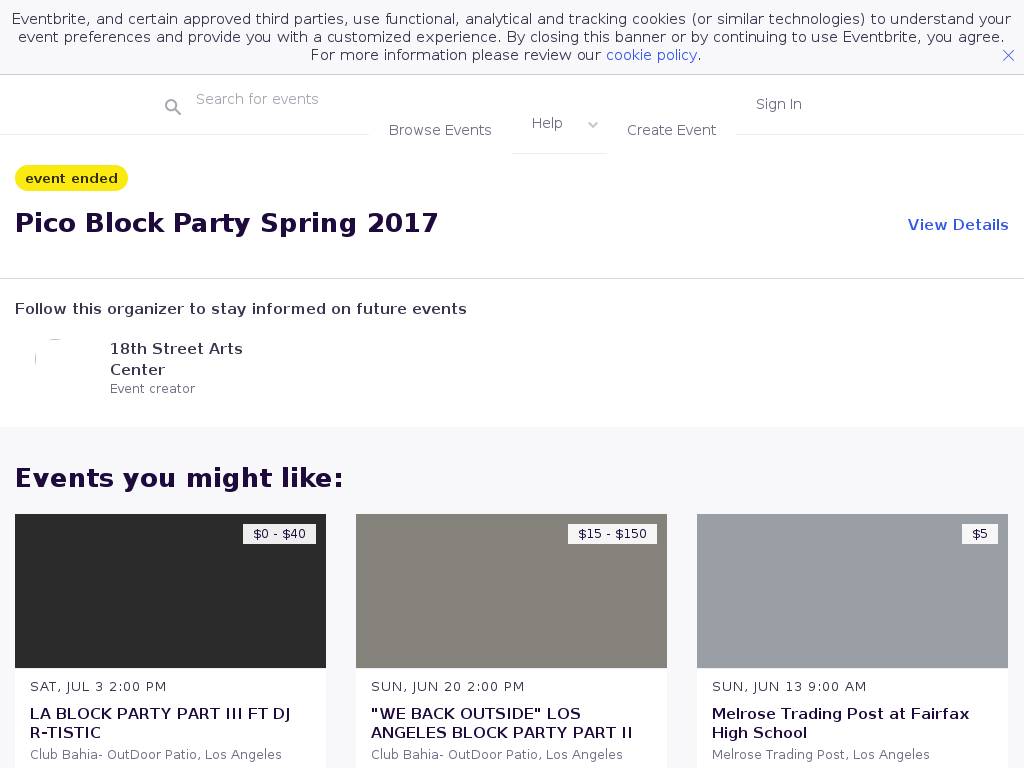
Task: Click the search magnifier icon
Action: pos(173,107)
